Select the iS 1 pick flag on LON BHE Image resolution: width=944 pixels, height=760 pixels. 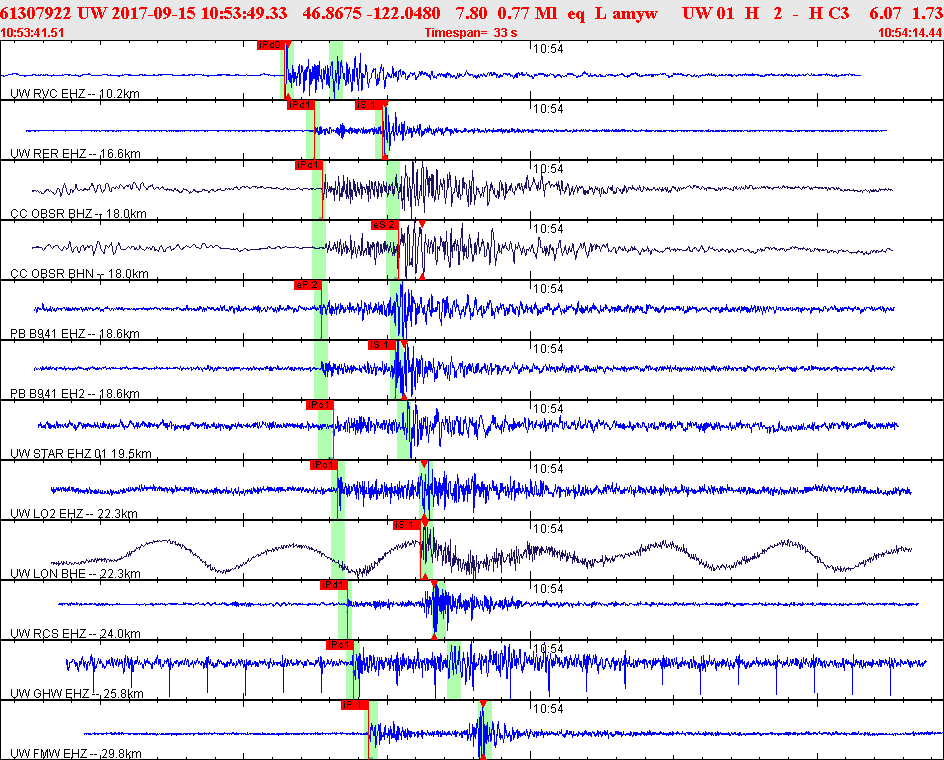tap(405, 525)
